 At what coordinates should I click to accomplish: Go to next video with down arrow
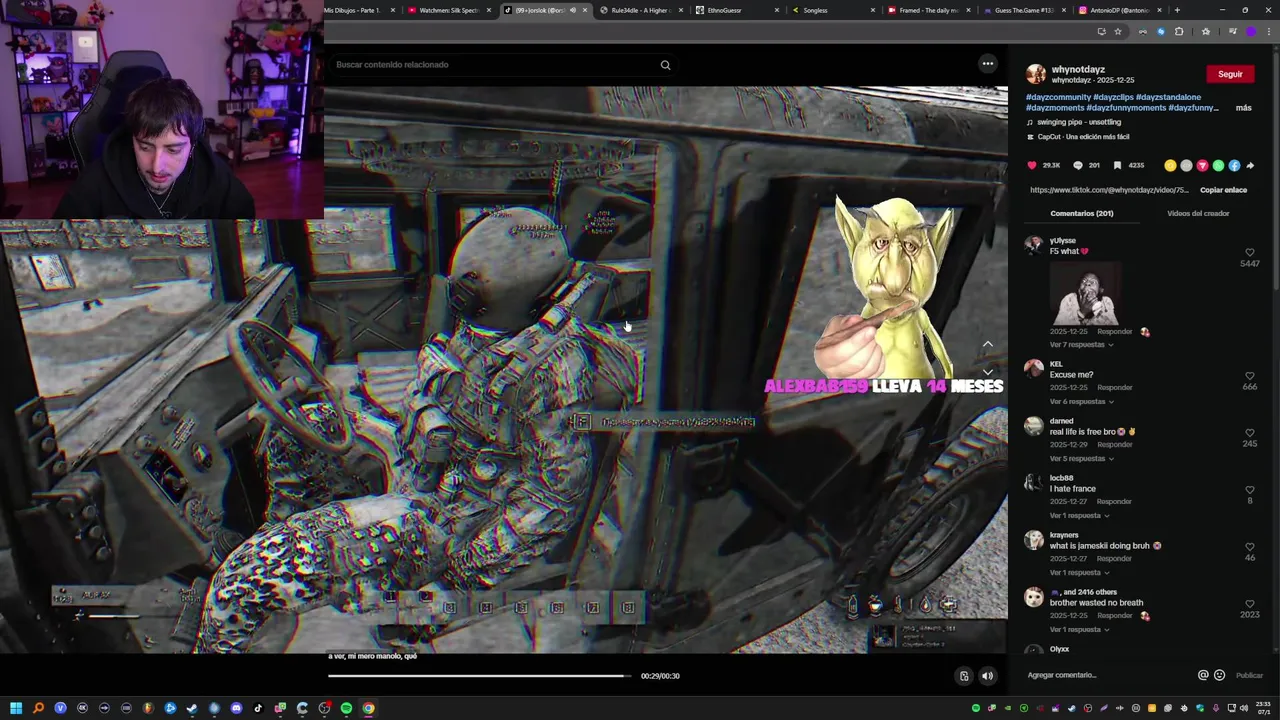[x=988, y=372]
